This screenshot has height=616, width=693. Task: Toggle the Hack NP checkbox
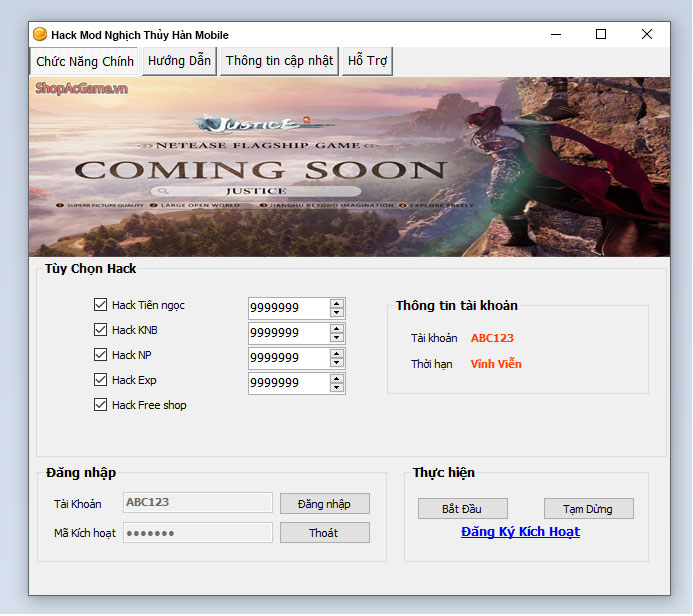100,354
